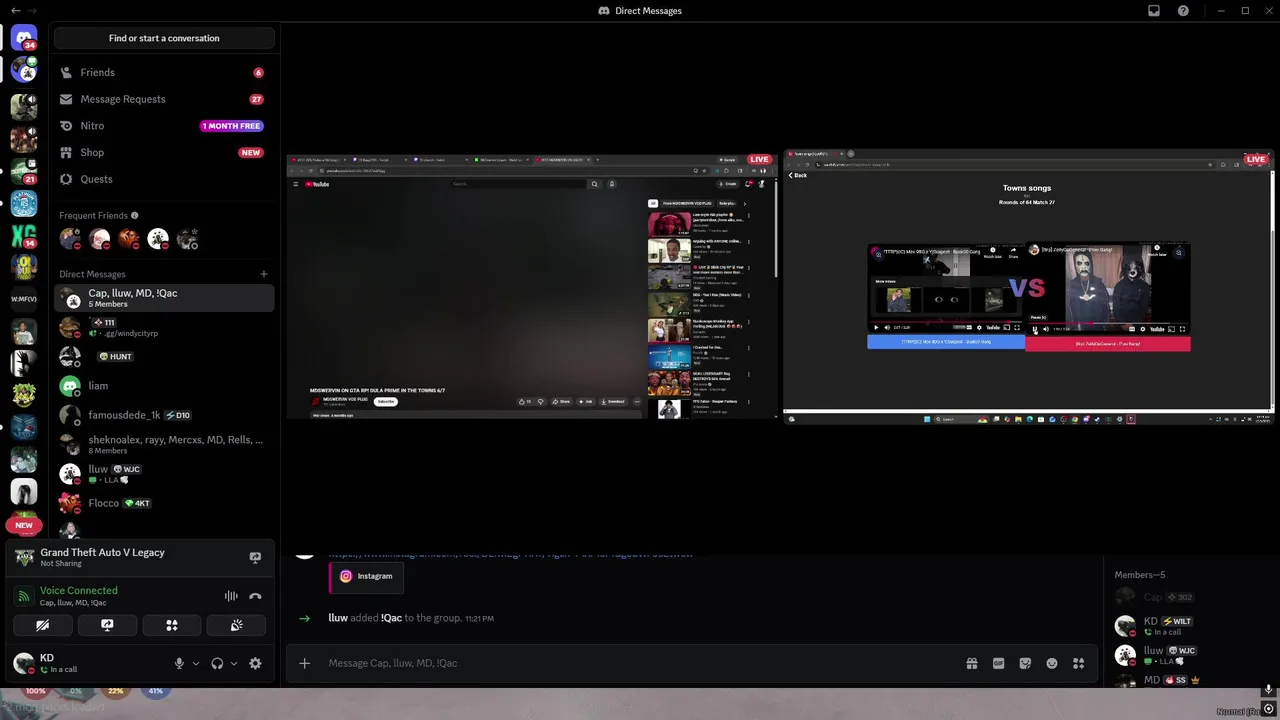Open the Help question mark icon
Screen dimensions: 1280x720
tap(1184, 11)
